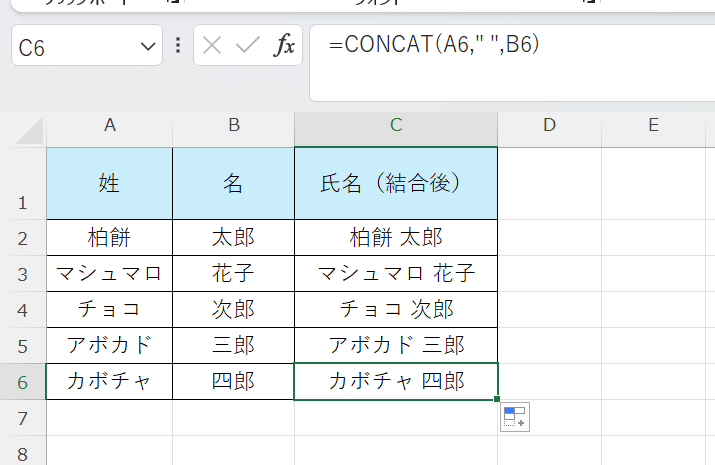Click the fill handle of cell C6
The width and height of the screenshot is (715, 465).
coord(497,399)
